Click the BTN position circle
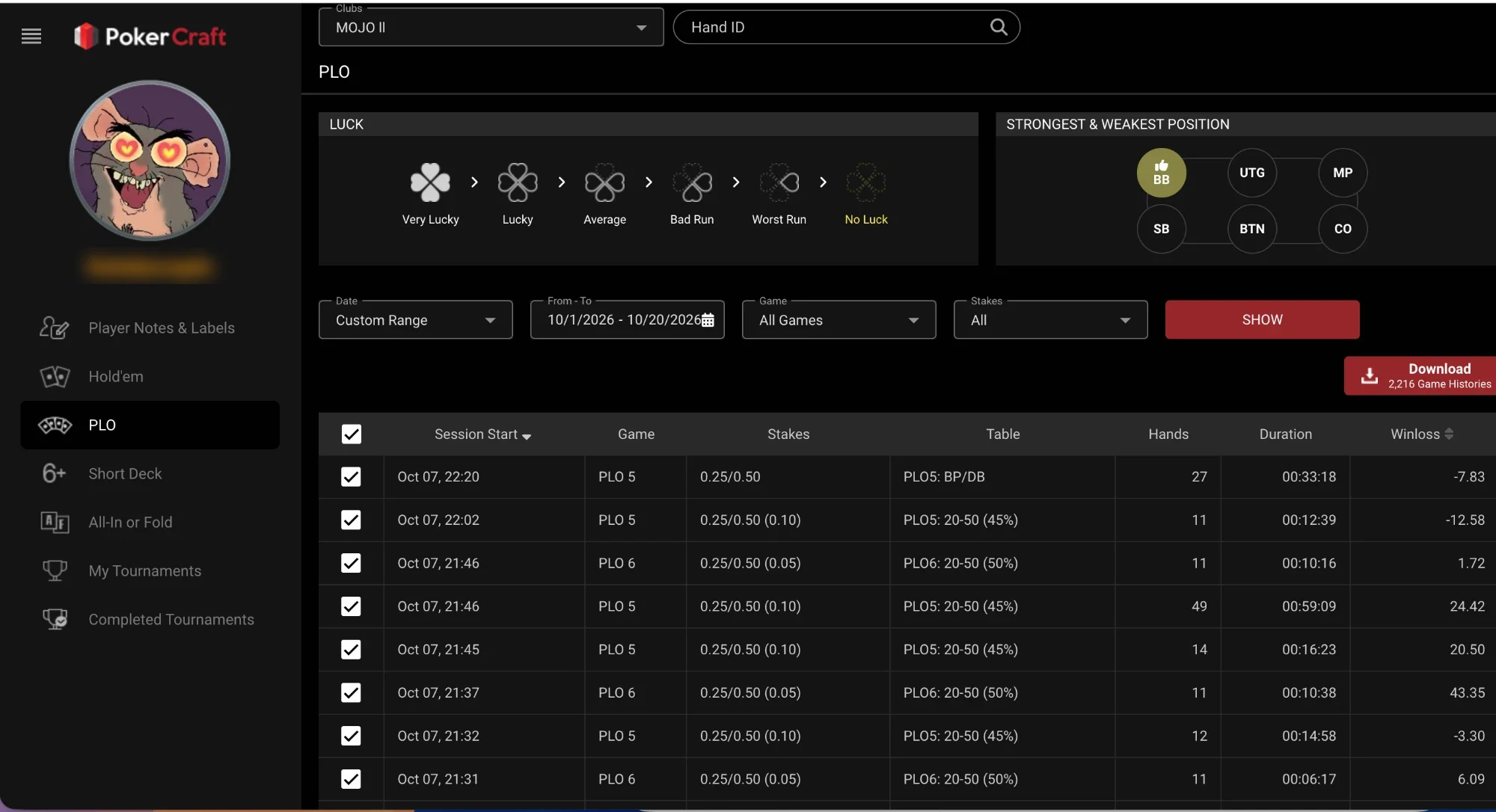The width and height of the screenshot is (1496, 812). tap(1252, 229)
